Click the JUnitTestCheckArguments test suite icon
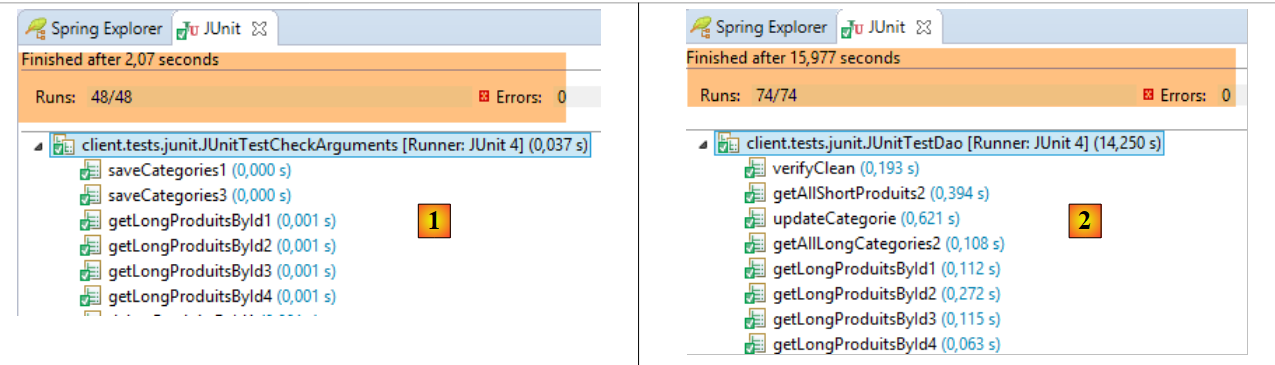 coord(62,145)
